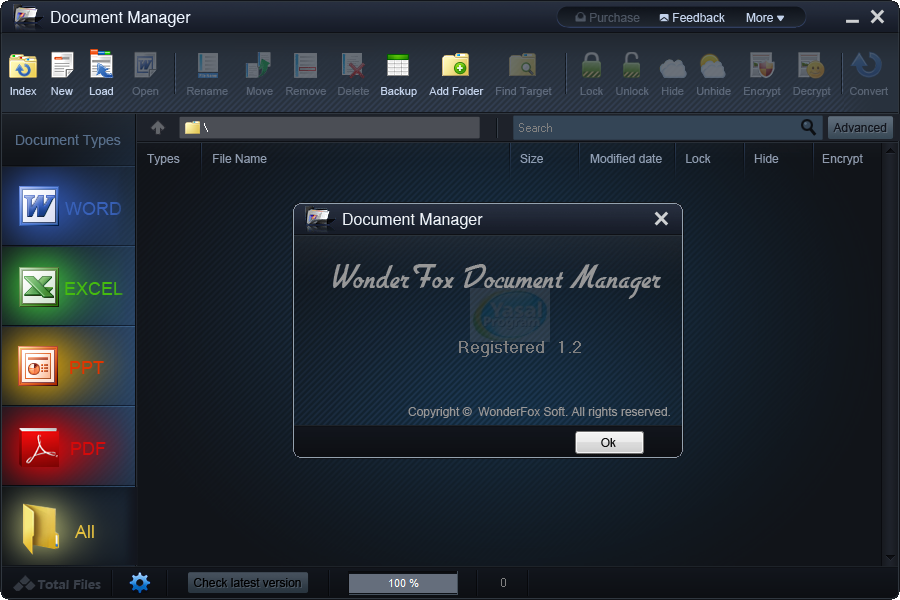Click the Add Folder icon
The image size is (900, 600).
(456, 73)
